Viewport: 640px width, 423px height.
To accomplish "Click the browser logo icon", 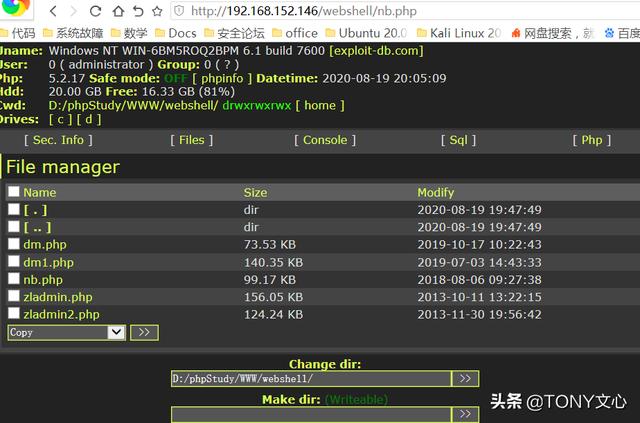I will tap(16, 7).
